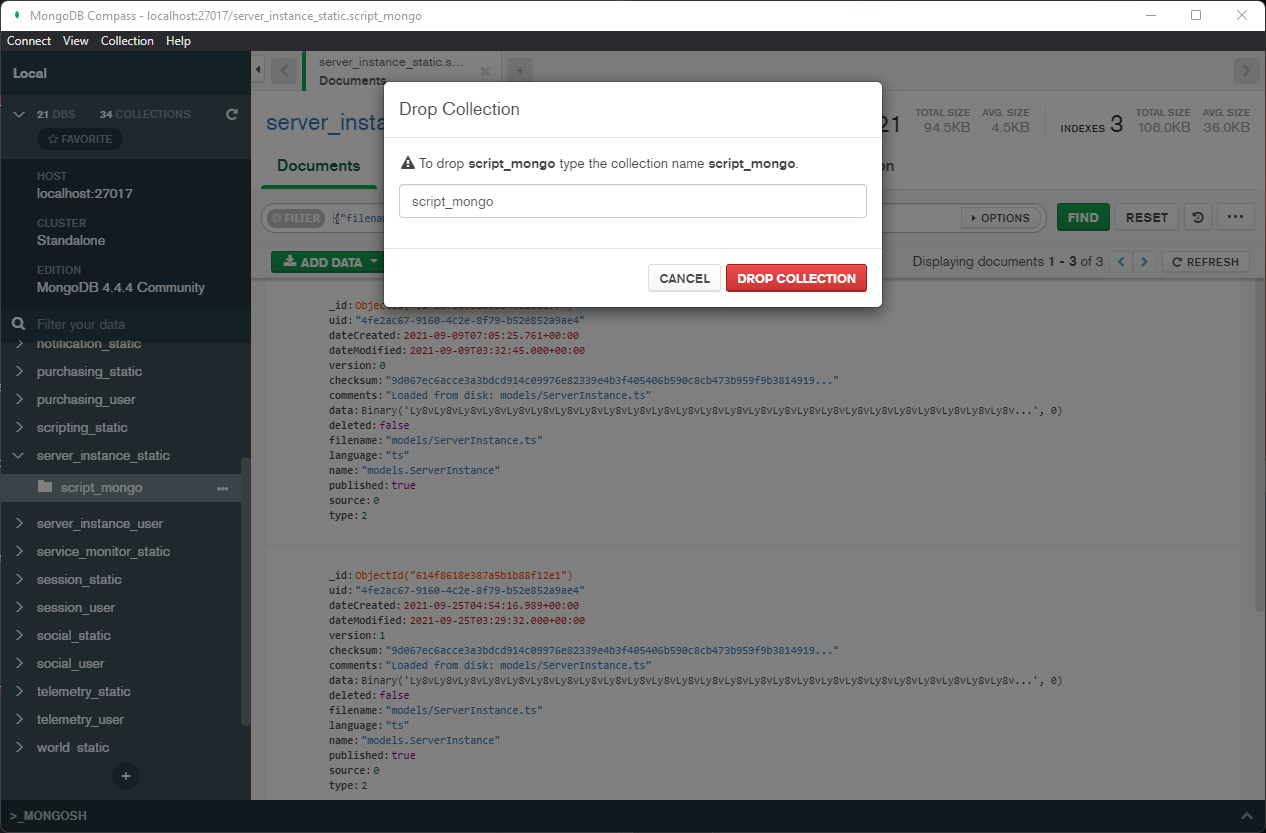Go to next tab with right arrow
The height and width of the screenshot is (833, 1266).
tap(1246, 70)
